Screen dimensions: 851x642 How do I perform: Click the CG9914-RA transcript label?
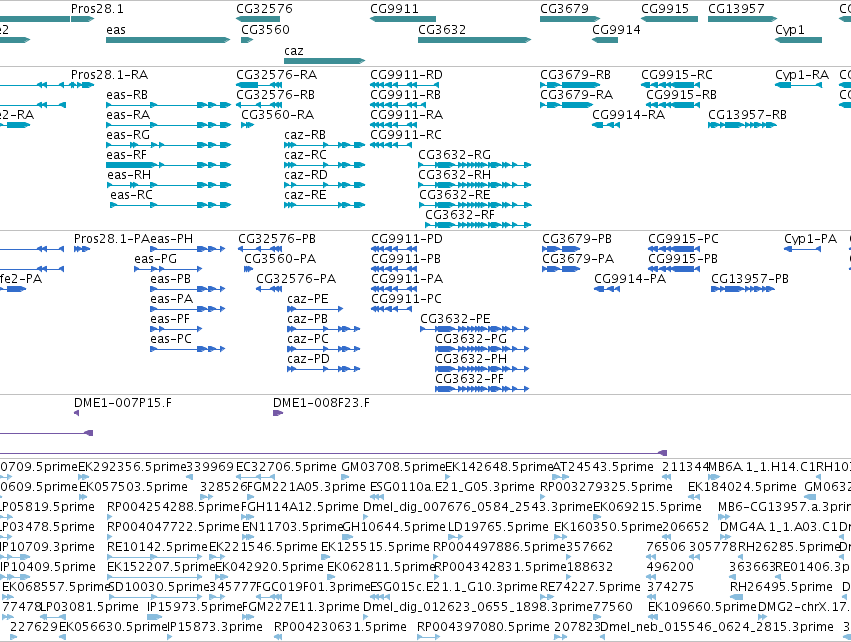tap(628, 115)
